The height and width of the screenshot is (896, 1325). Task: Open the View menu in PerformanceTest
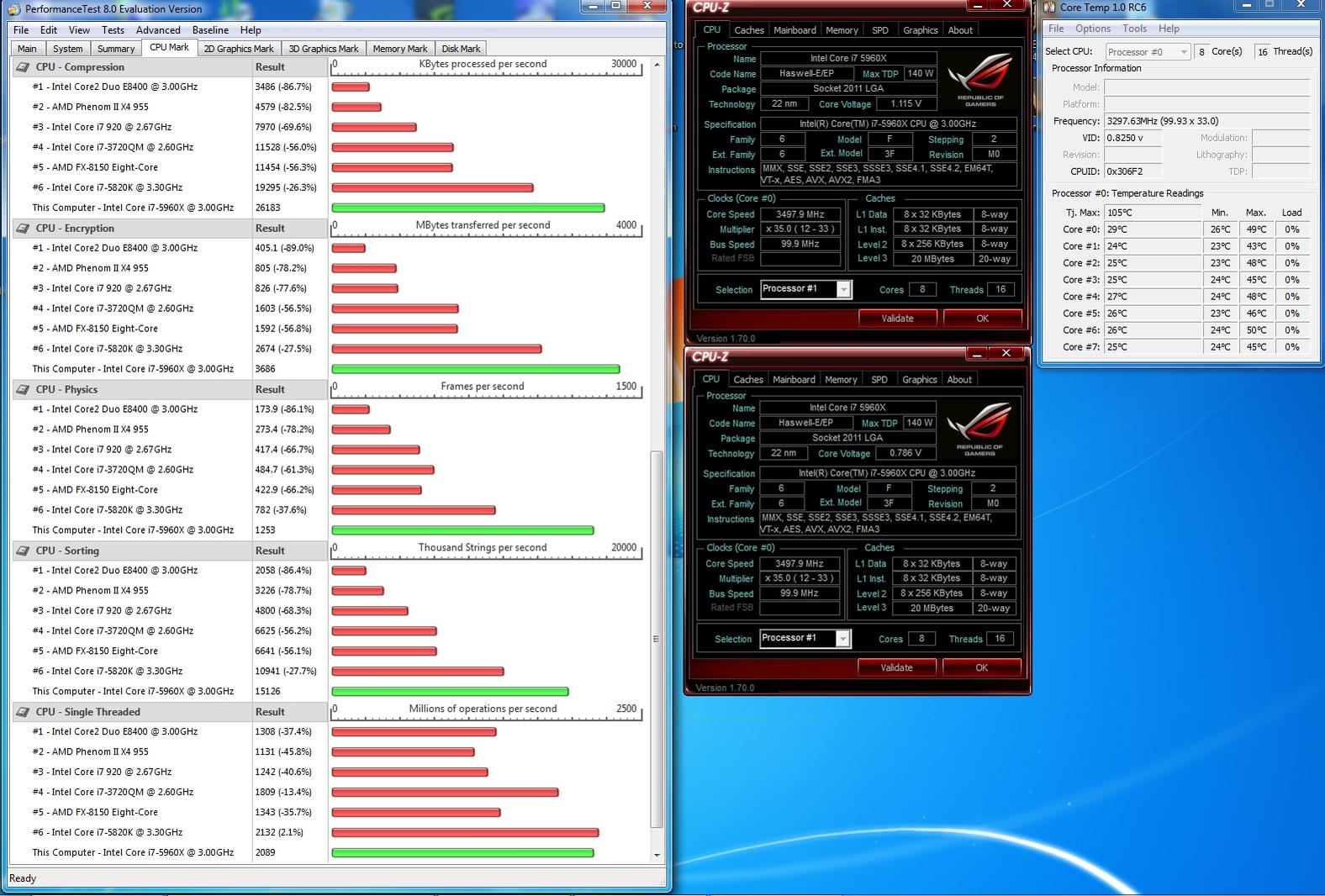tap(80, 29)
